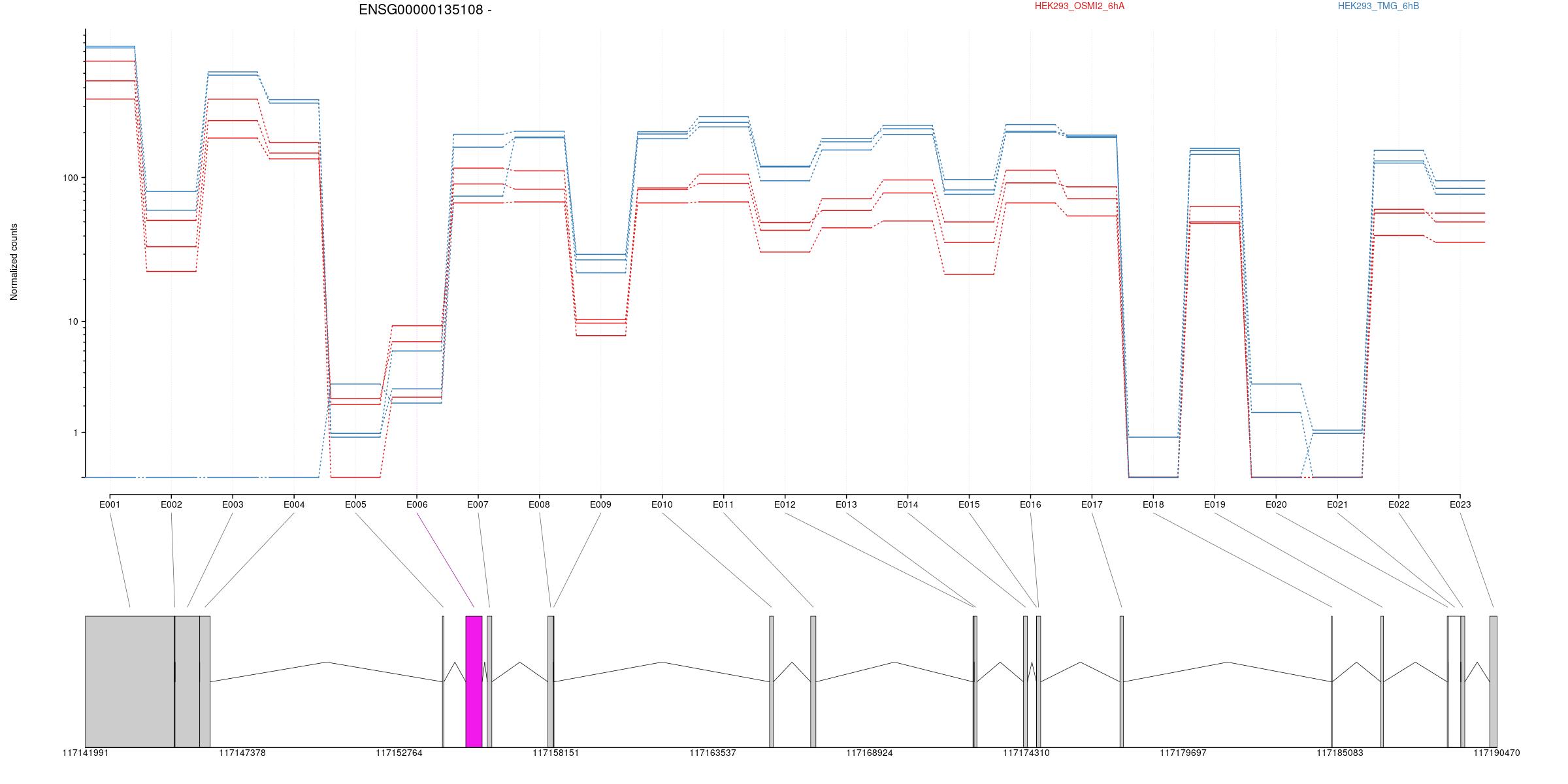Click exon label E013
The height and width of the screenshot is (784, 1568).
click(847, 504)
